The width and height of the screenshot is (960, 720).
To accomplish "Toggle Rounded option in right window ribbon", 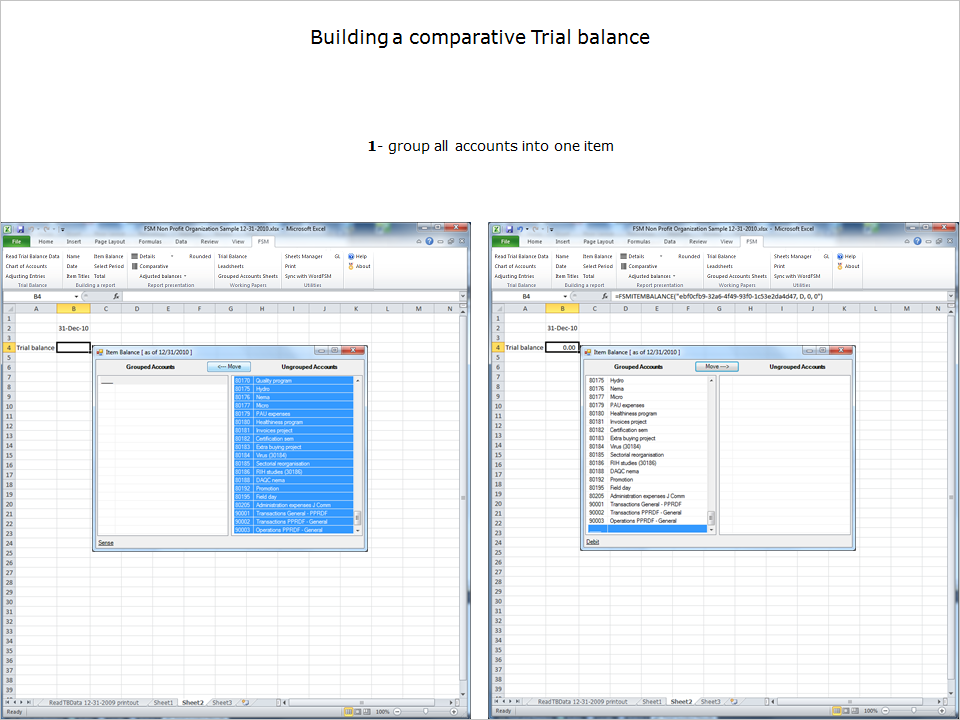I will (x=688, y=257).
